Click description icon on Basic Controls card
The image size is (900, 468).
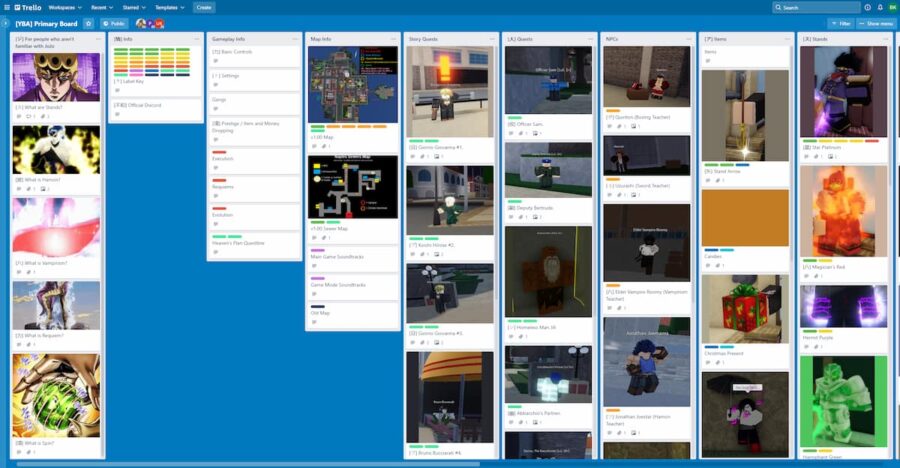216,61
